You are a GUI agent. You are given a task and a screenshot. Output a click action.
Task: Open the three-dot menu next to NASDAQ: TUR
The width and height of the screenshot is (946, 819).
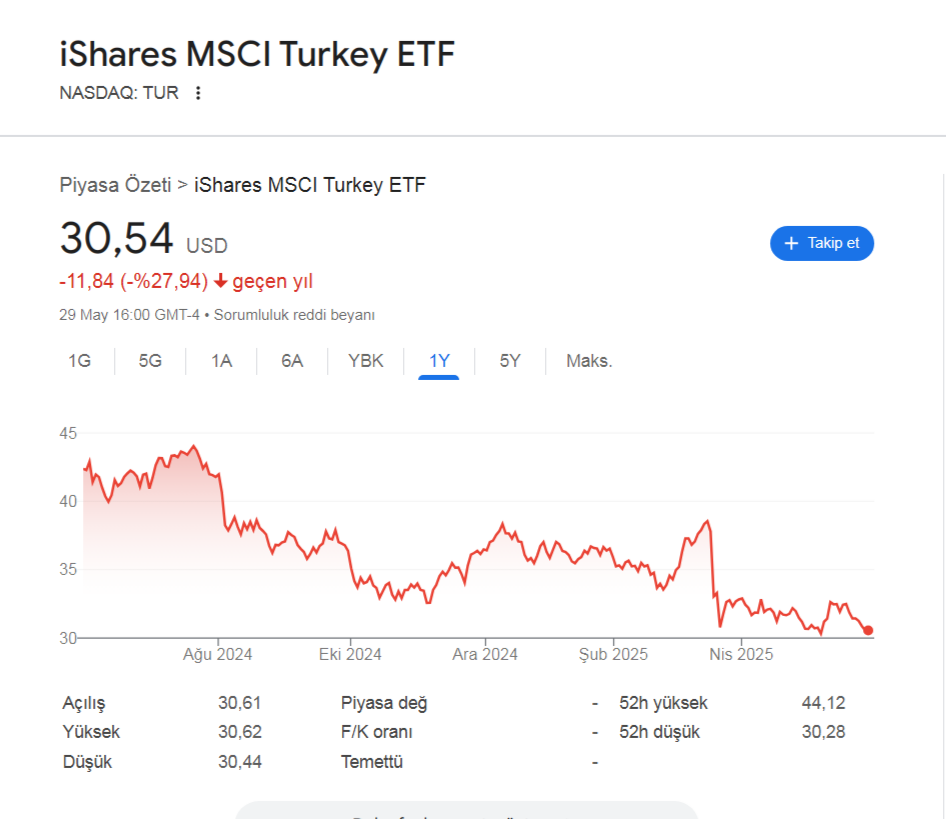tap(198, 93)
